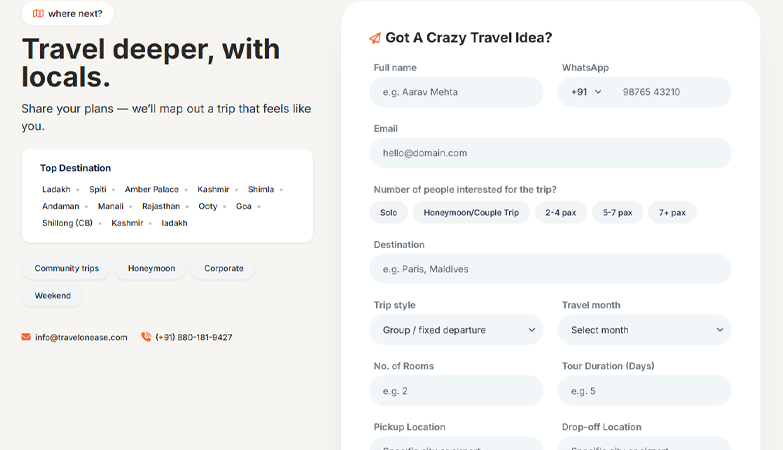
Task: Click the map icon beside 'where next?'
Action: pos(38,14)
